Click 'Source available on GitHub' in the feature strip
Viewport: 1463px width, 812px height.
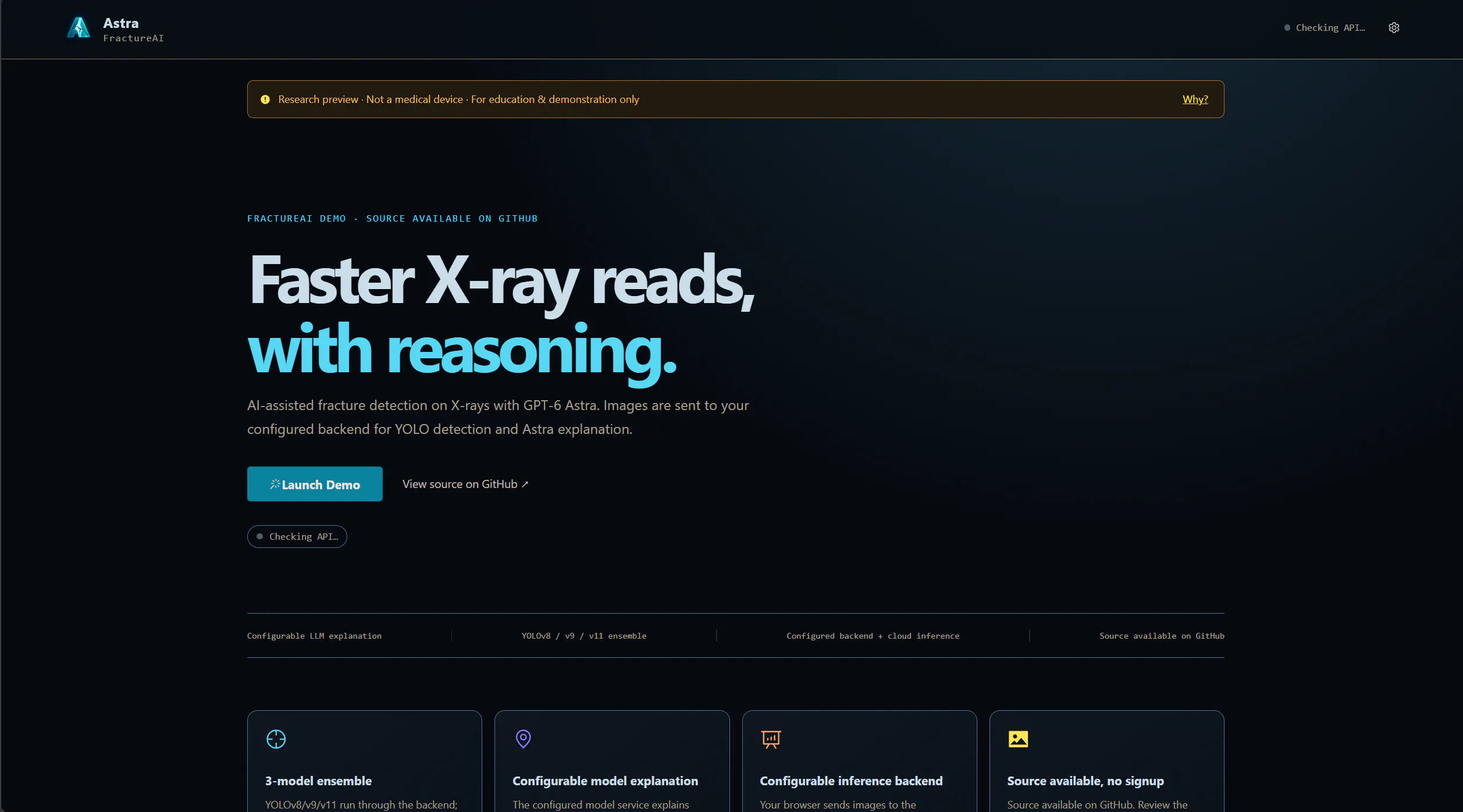[1162, 636]
